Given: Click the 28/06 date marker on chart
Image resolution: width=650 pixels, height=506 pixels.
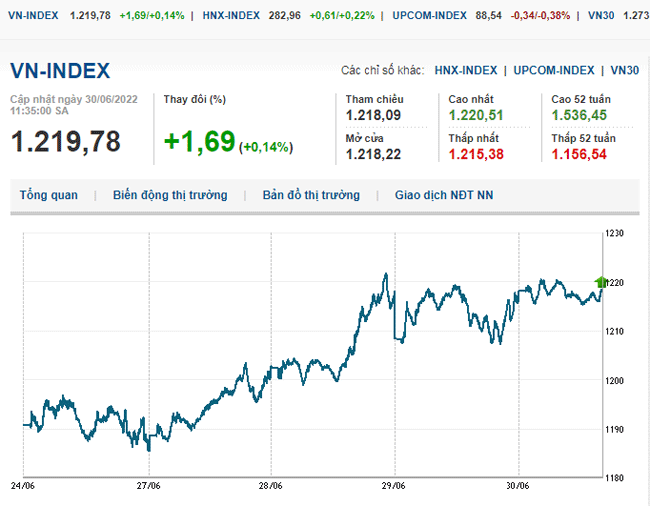Looking at the screenshot, I should pyautogui.click(x=271, y=484).
